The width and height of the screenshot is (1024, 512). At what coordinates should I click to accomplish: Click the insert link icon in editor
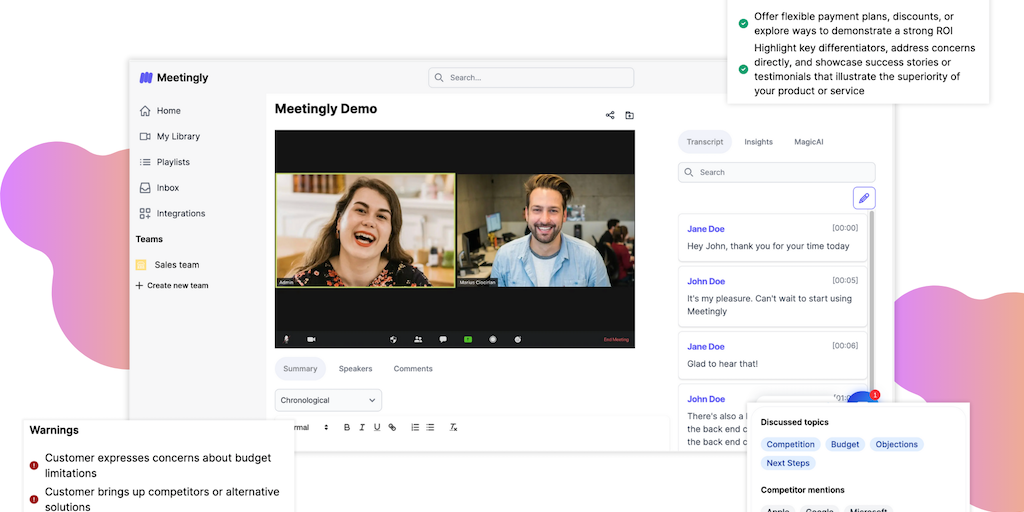click(392, 427)
